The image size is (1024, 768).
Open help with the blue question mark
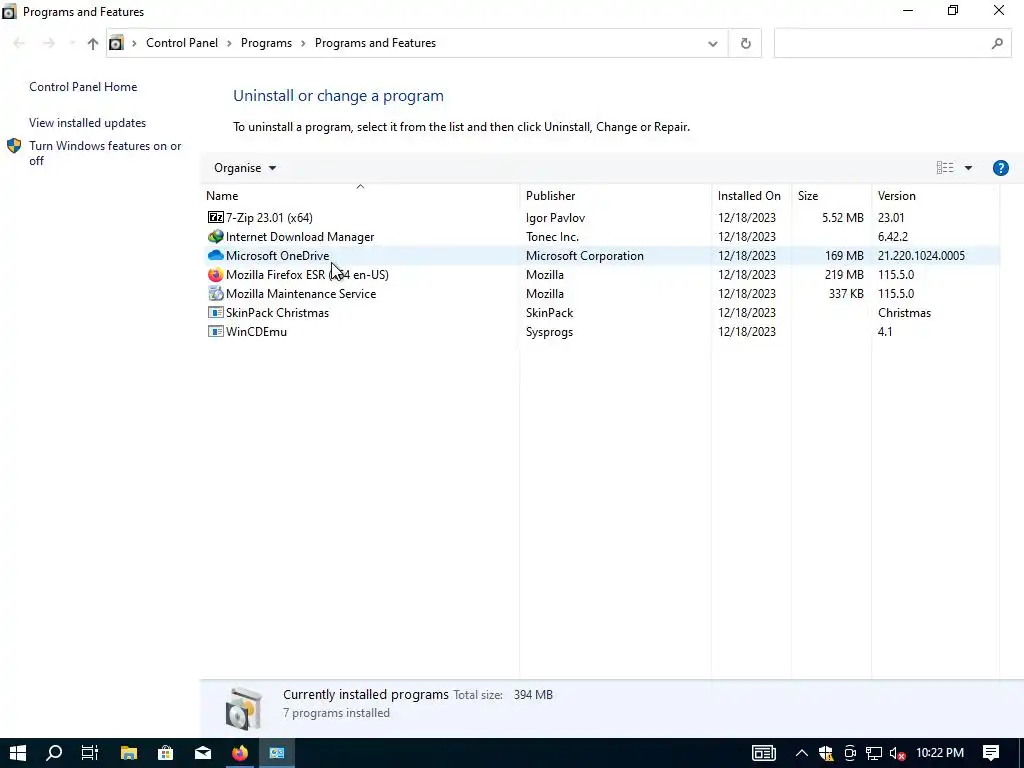point(1000,168)
